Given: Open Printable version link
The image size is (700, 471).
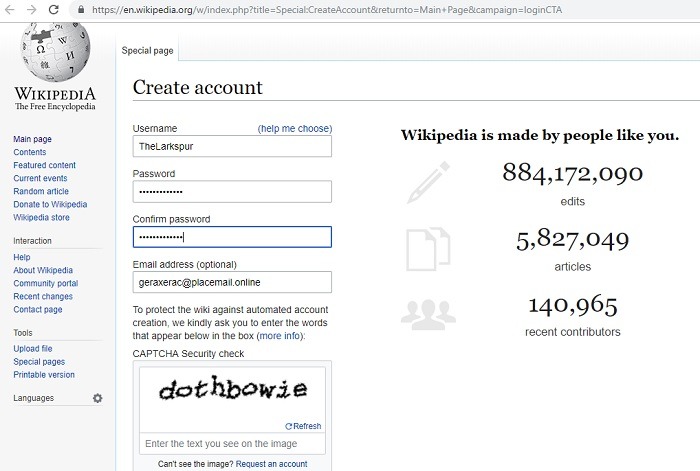Looking at the screenshot, I should [44, 375].
